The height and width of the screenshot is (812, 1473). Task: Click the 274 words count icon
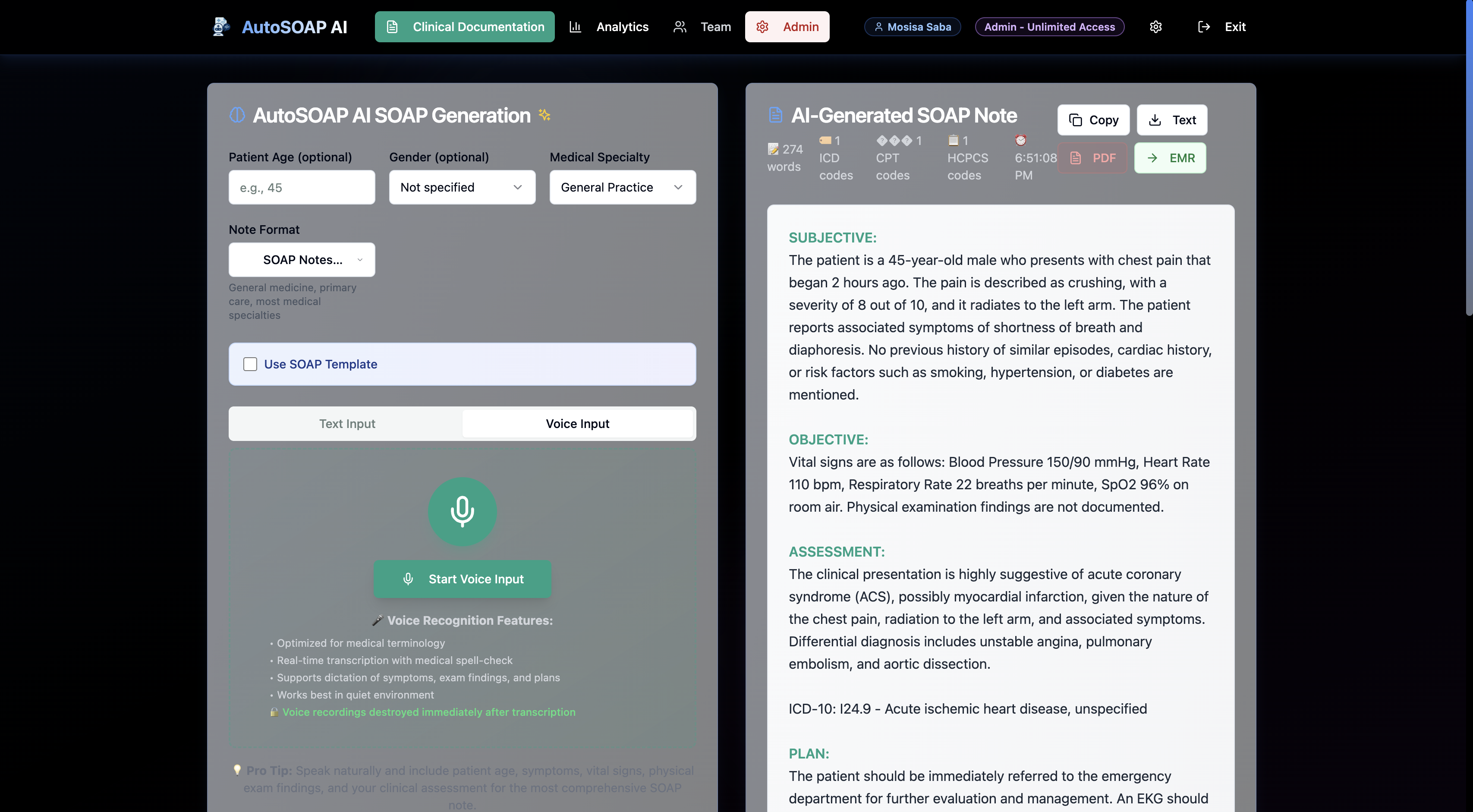click(773, 149)
